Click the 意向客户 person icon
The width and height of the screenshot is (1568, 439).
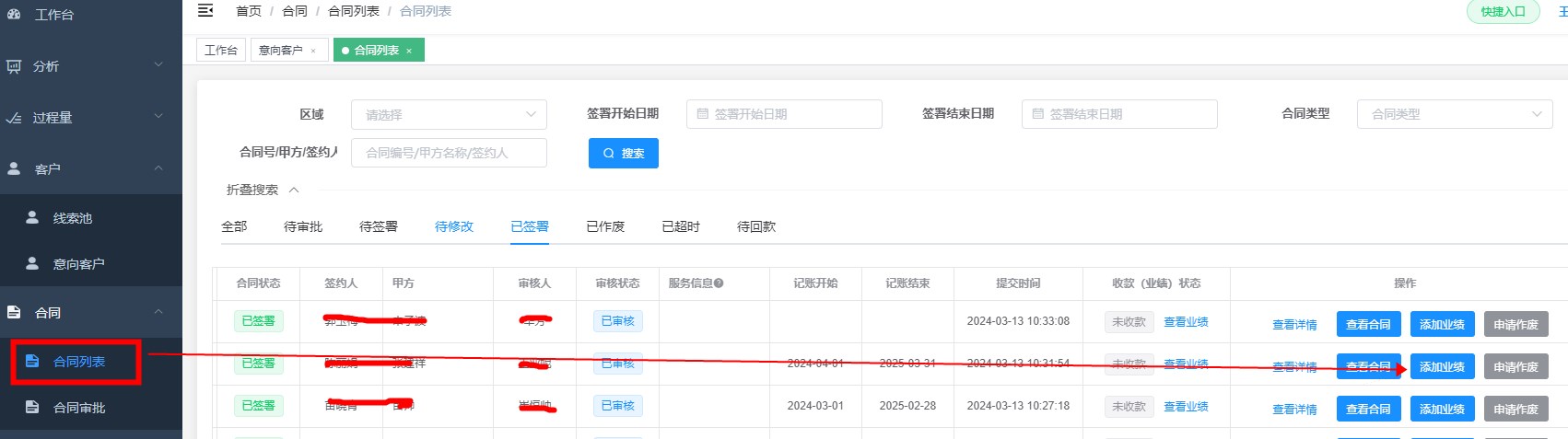[32, 263]
